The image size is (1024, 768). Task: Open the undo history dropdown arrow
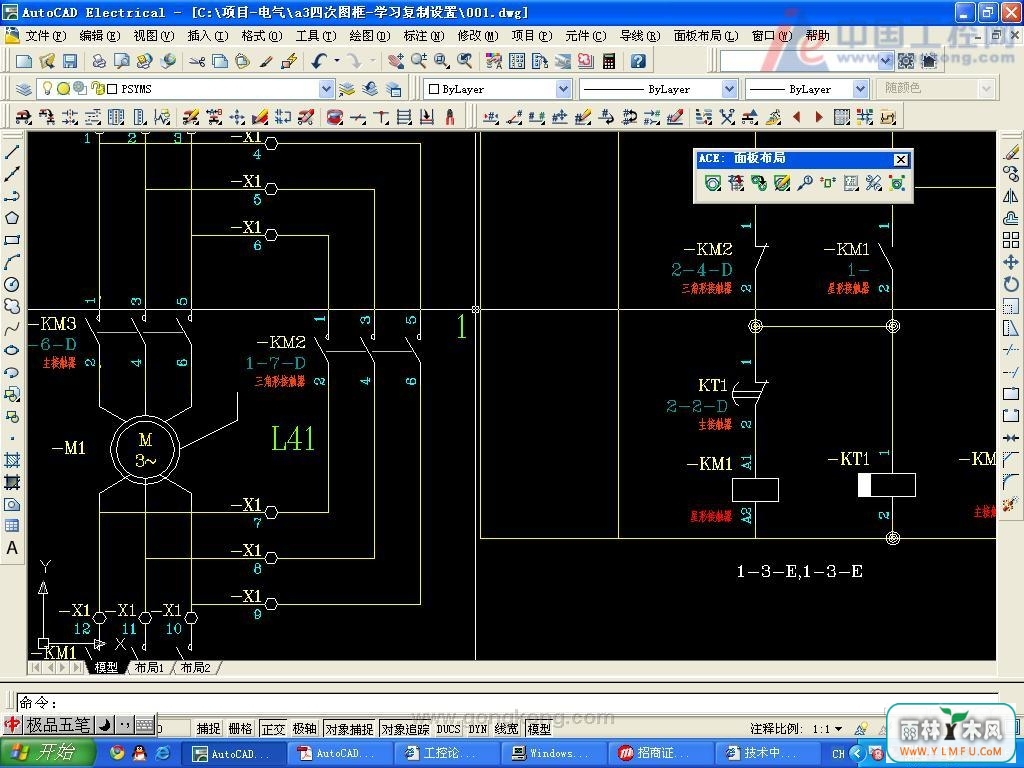(336, 61)
